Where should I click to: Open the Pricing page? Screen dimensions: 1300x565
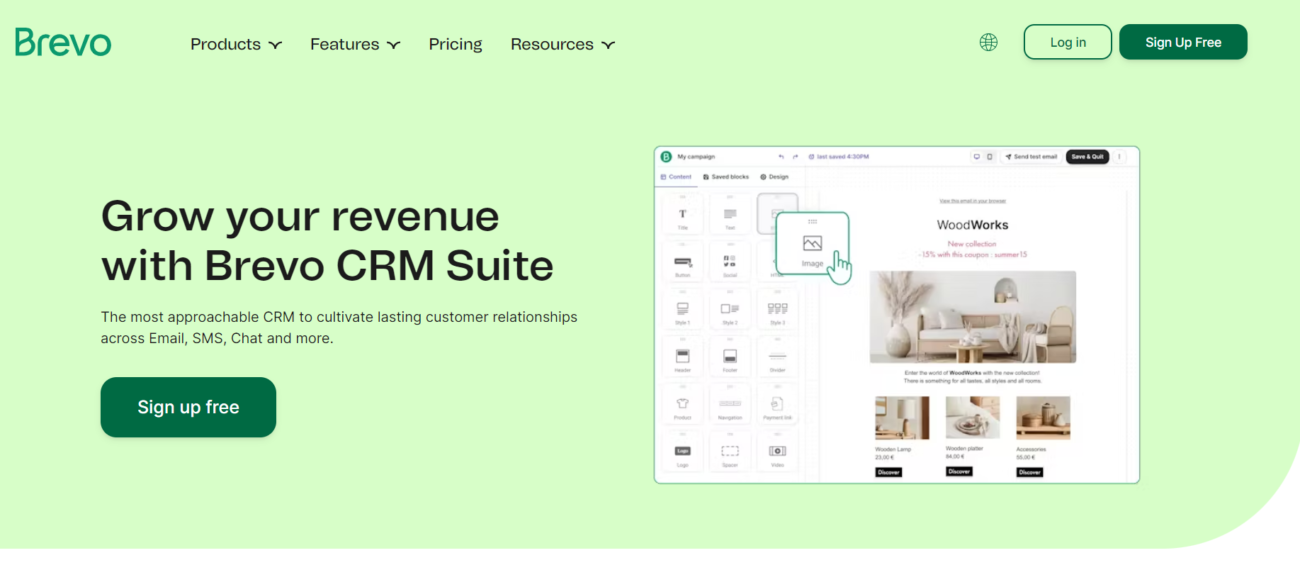pyautogui.click(x=455, y=44)
